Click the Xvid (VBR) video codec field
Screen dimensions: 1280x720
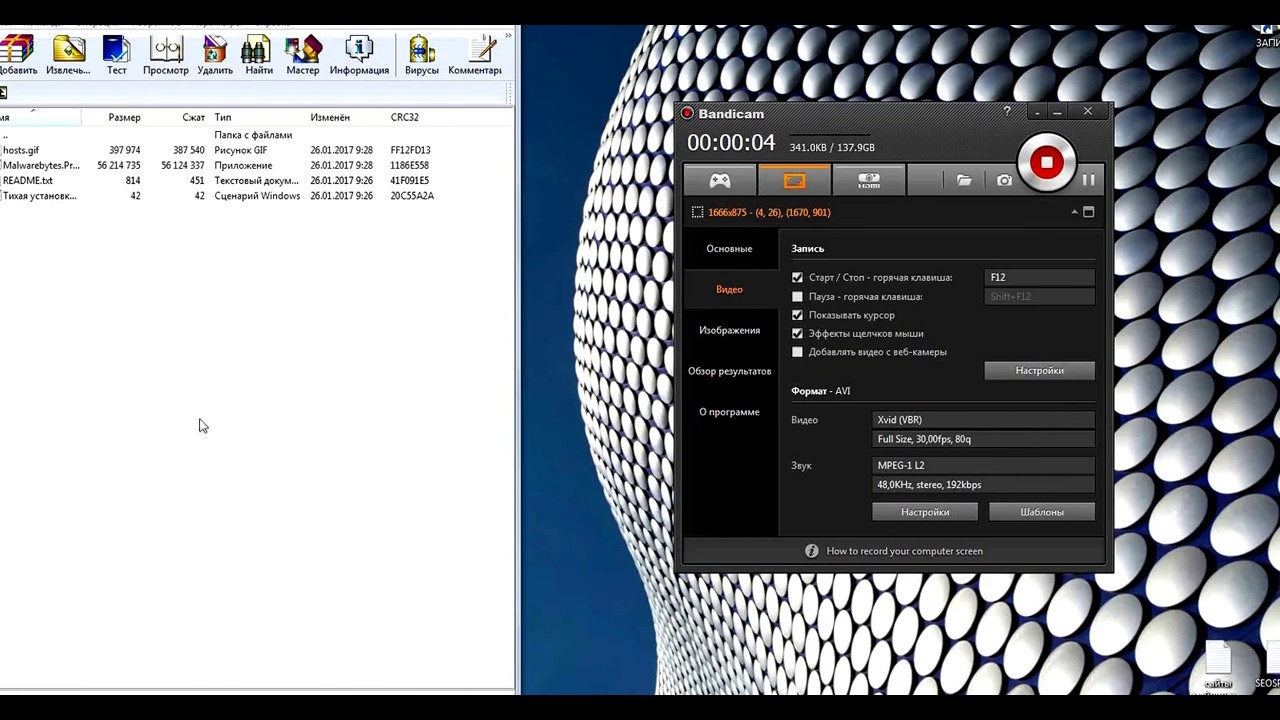984,420
